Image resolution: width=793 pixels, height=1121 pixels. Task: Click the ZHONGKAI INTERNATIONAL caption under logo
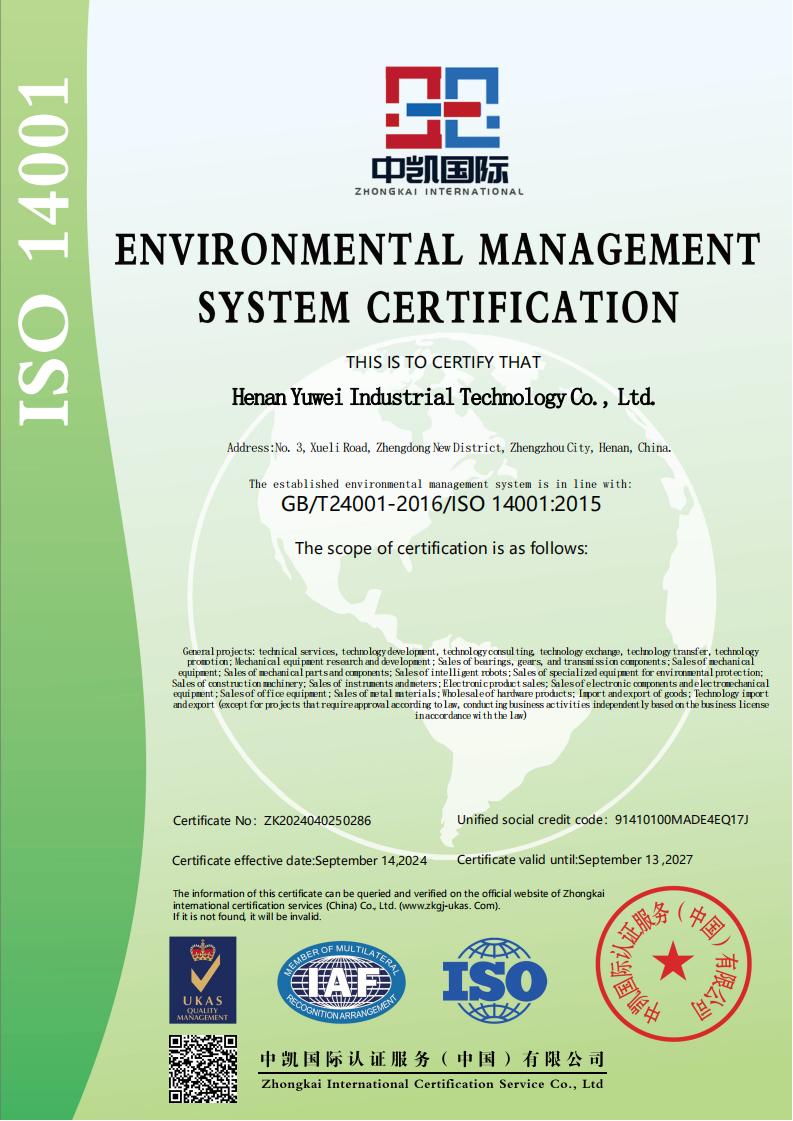point(440,192)
